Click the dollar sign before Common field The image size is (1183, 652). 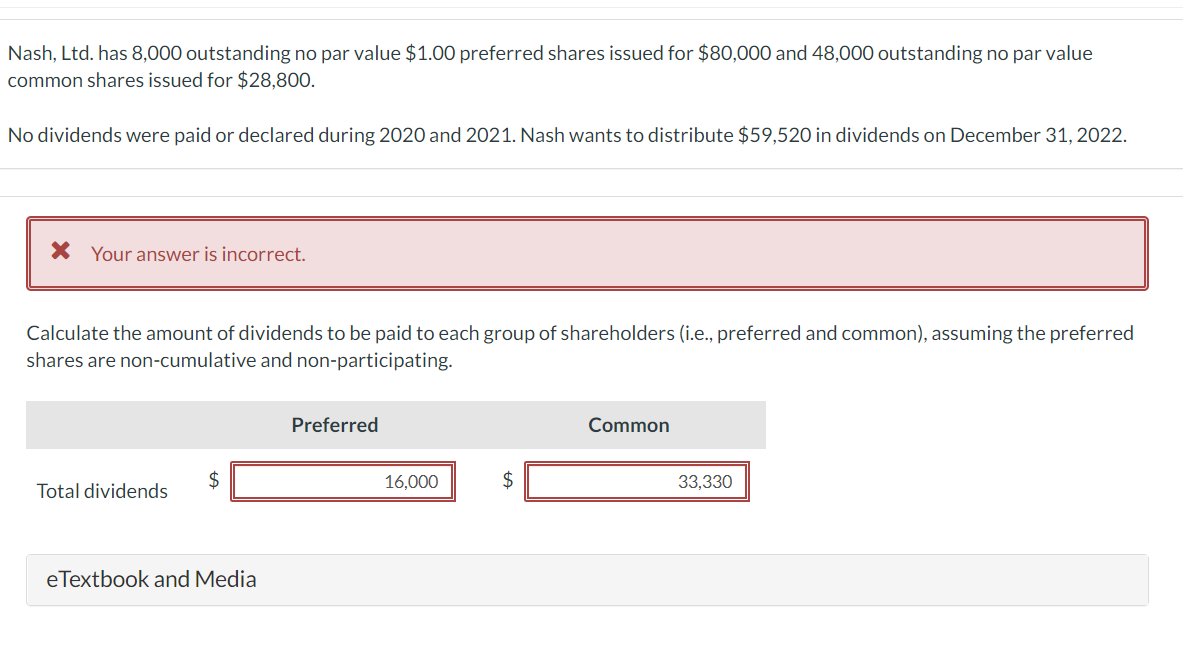[x=507, y=480]
